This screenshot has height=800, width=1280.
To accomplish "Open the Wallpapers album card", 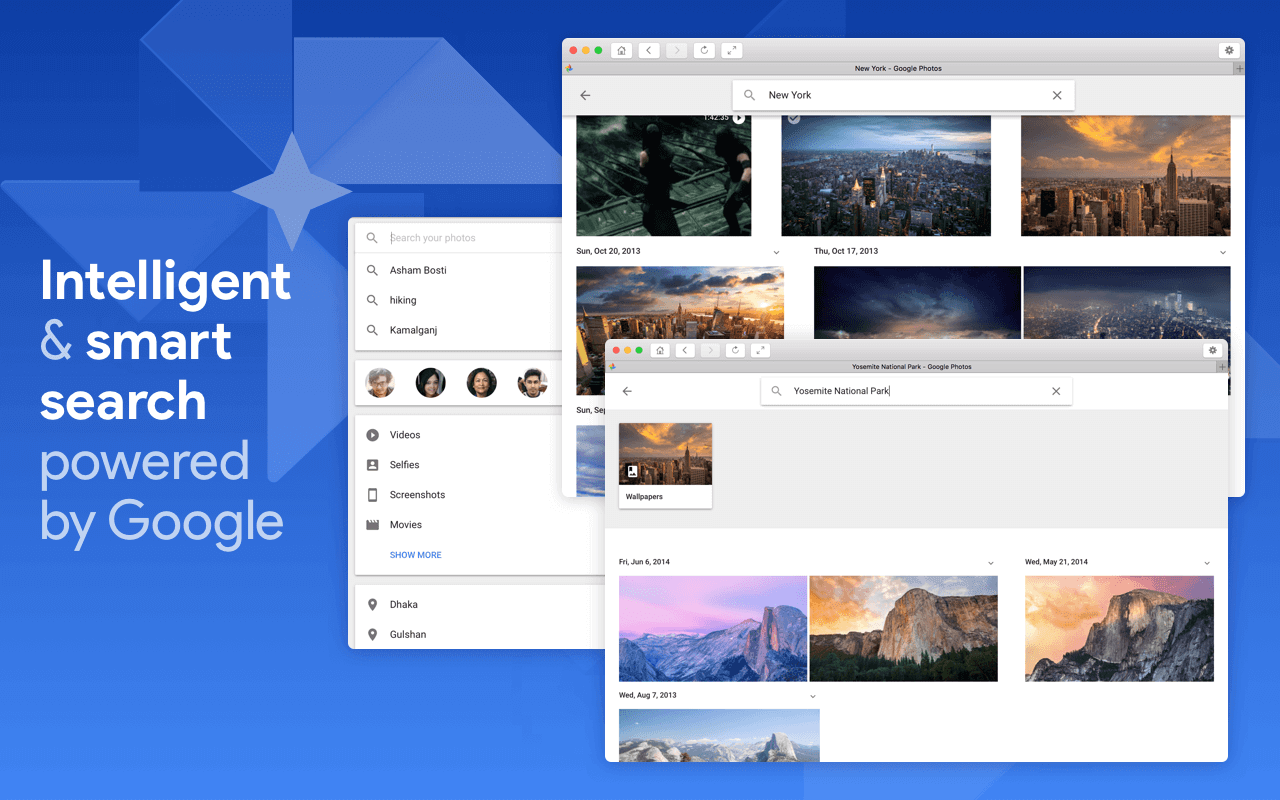I will click(x=665, y=465).
